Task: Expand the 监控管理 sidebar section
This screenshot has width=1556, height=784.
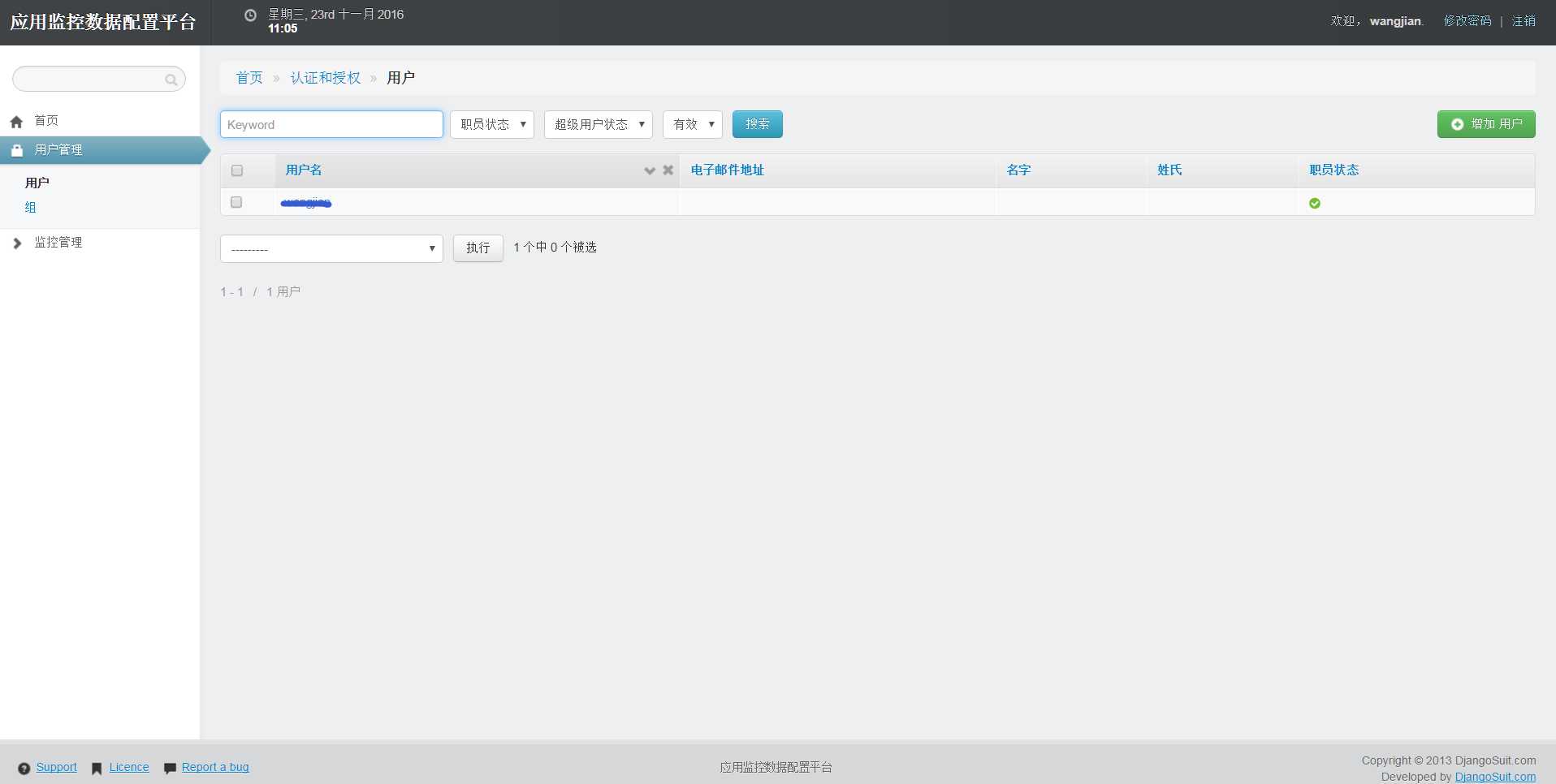Action: [58, 243]
